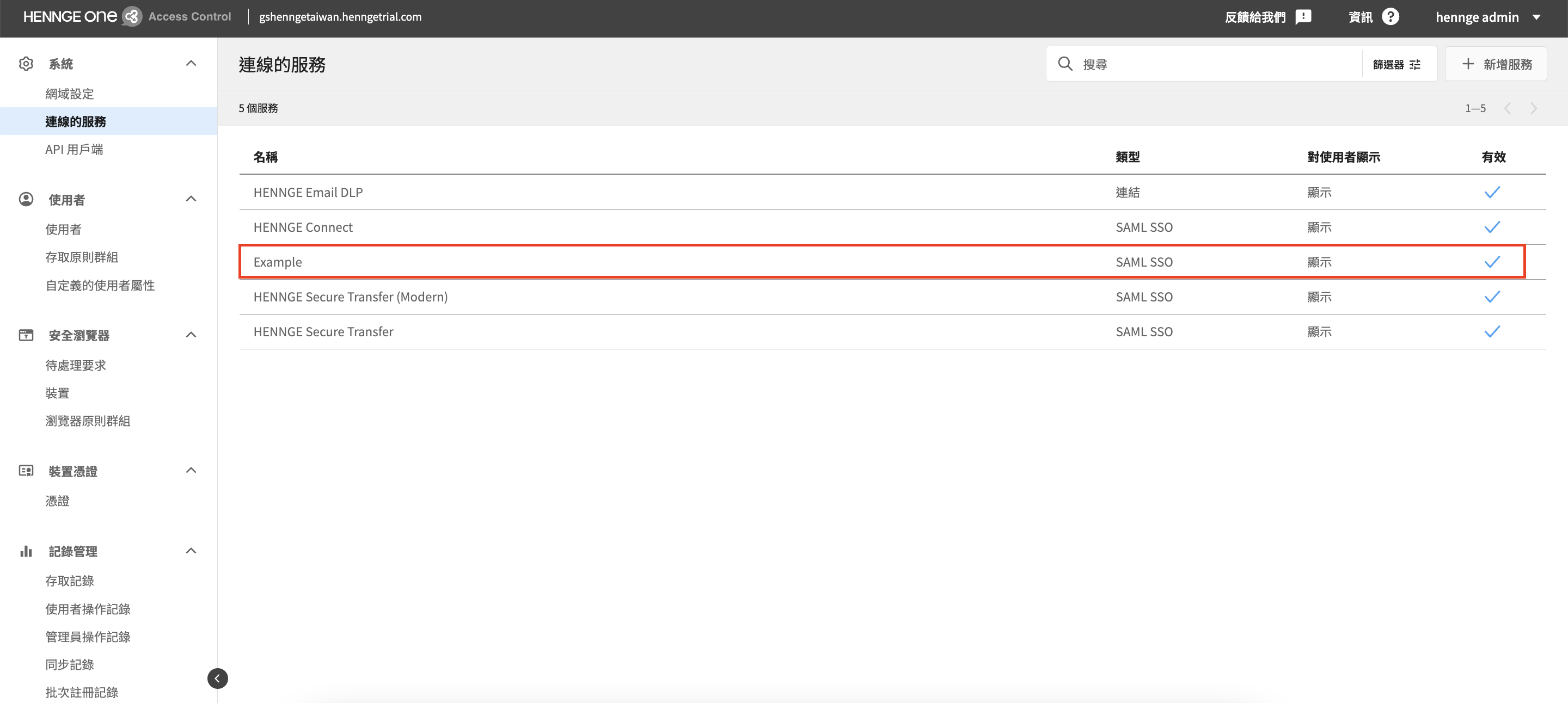This screenshot has height=703, width=1568.
Task: Open 待處理要求 in the sidebar
Action: 76,366
